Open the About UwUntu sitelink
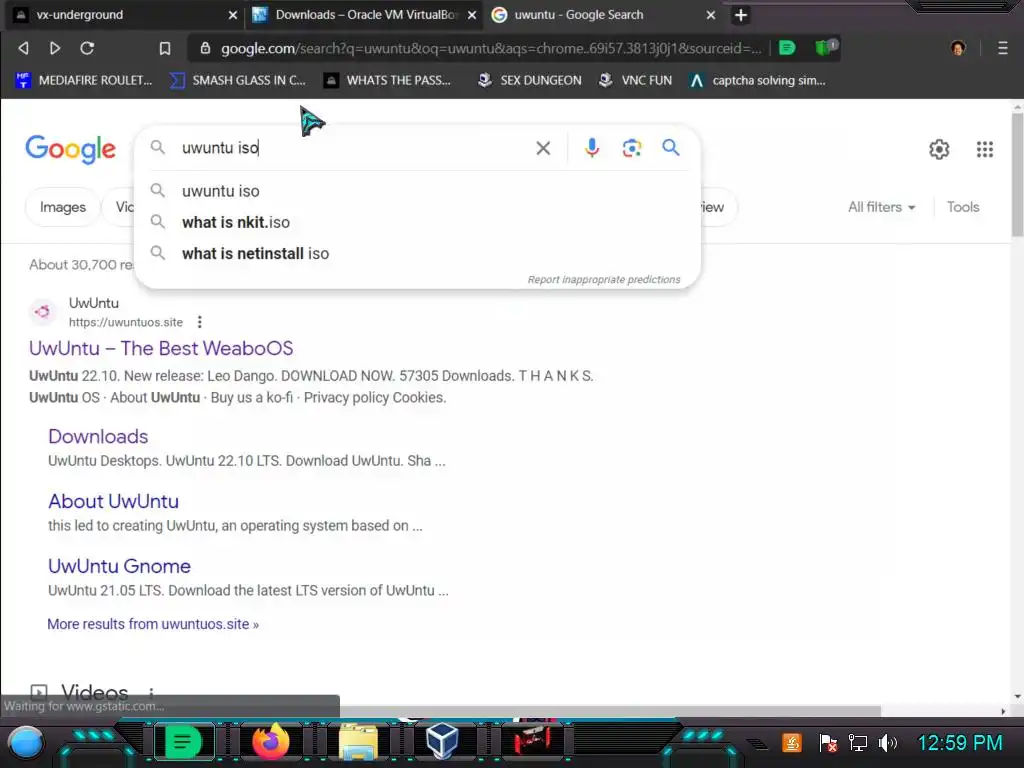The width and height of the screenshot is (1024, 768). 114,501
